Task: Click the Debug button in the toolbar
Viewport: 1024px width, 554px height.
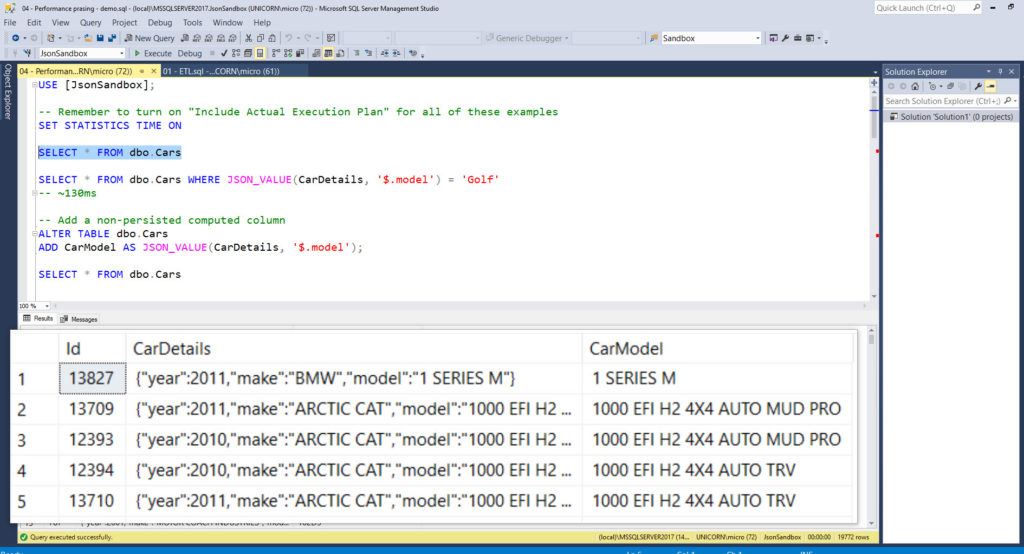Action: [x=189, y=54]
